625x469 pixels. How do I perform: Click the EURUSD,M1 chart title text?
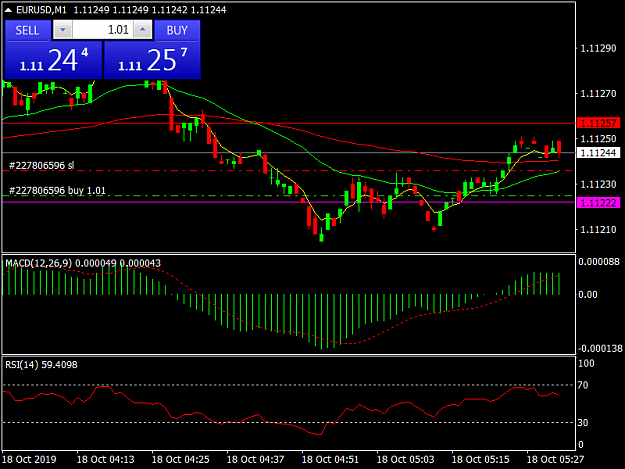pos(41,10)
